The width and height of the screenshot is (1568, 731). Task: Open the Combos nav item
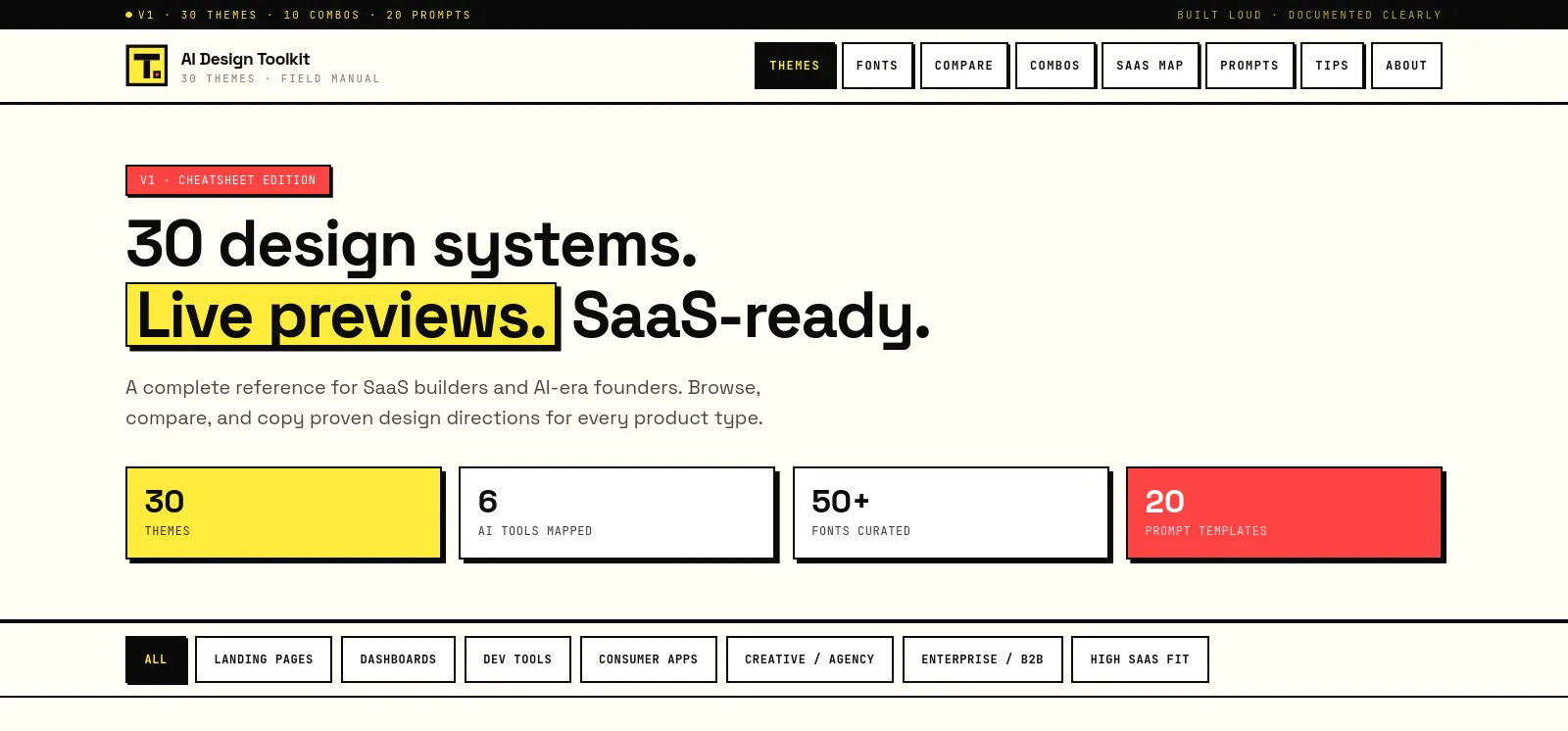pos(1055,66)
